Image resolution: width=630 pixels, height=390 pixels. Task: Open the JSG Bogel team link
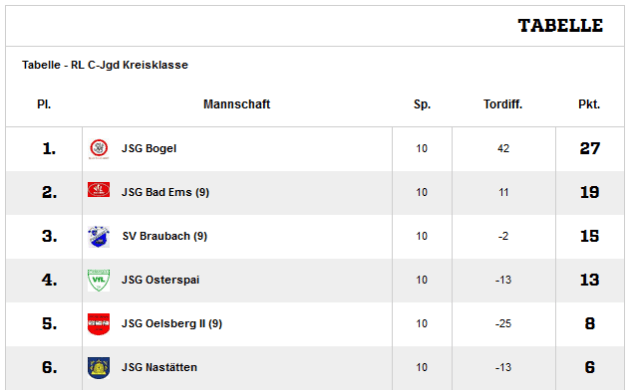[149, 149]
